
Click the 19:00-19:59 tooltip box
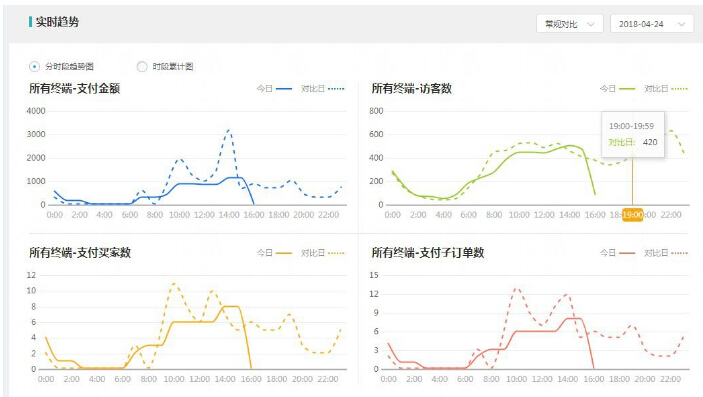(x=633, y=134)
